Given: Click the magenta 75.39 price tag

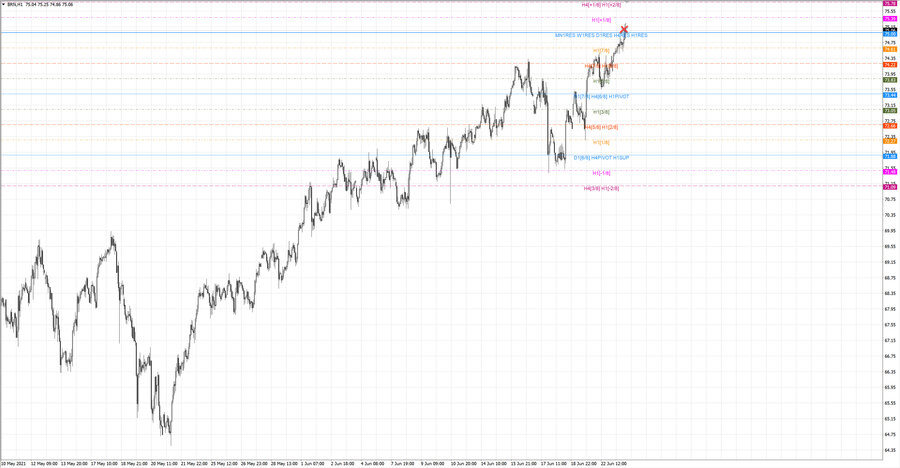Looking at the screenshot, I should point(890,19).
